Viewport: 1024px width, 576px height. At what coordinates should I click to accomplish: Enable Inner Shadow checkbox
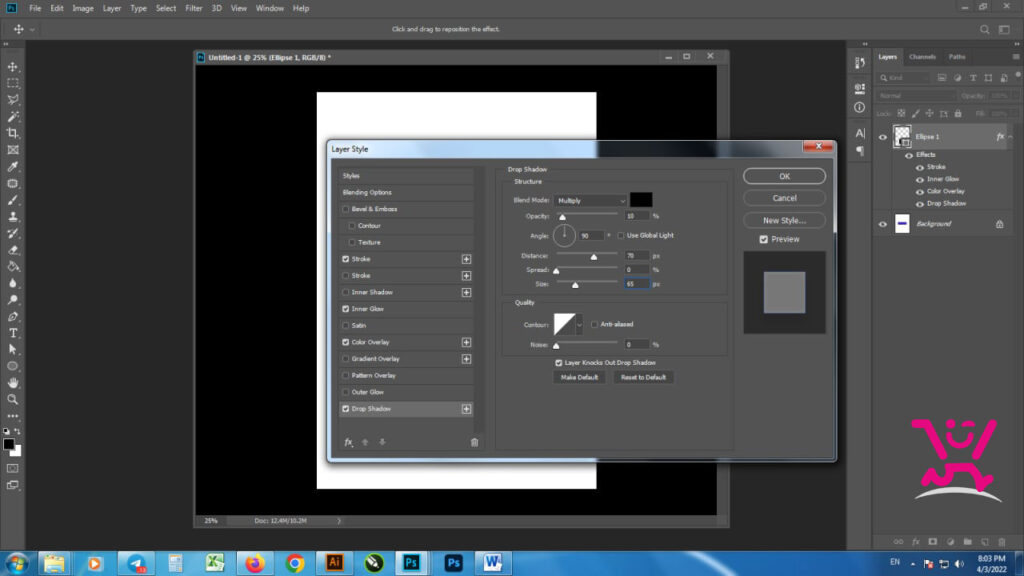pos(345,293)
